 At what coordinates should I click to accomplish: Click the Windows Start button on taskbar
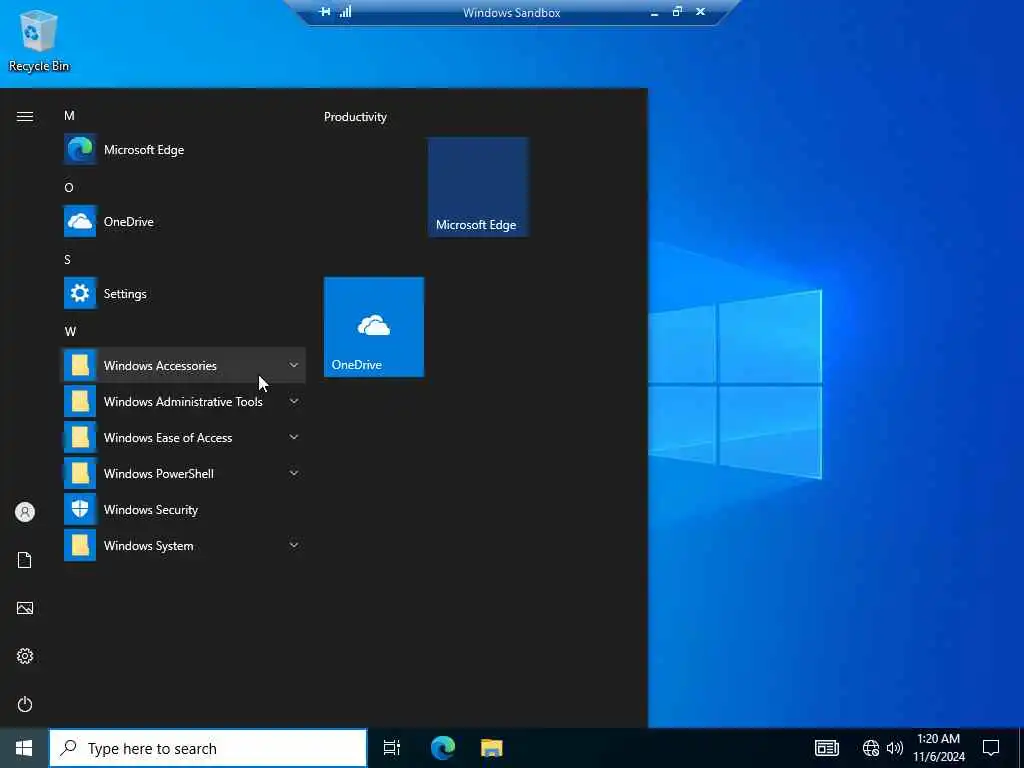pos(24,748)
